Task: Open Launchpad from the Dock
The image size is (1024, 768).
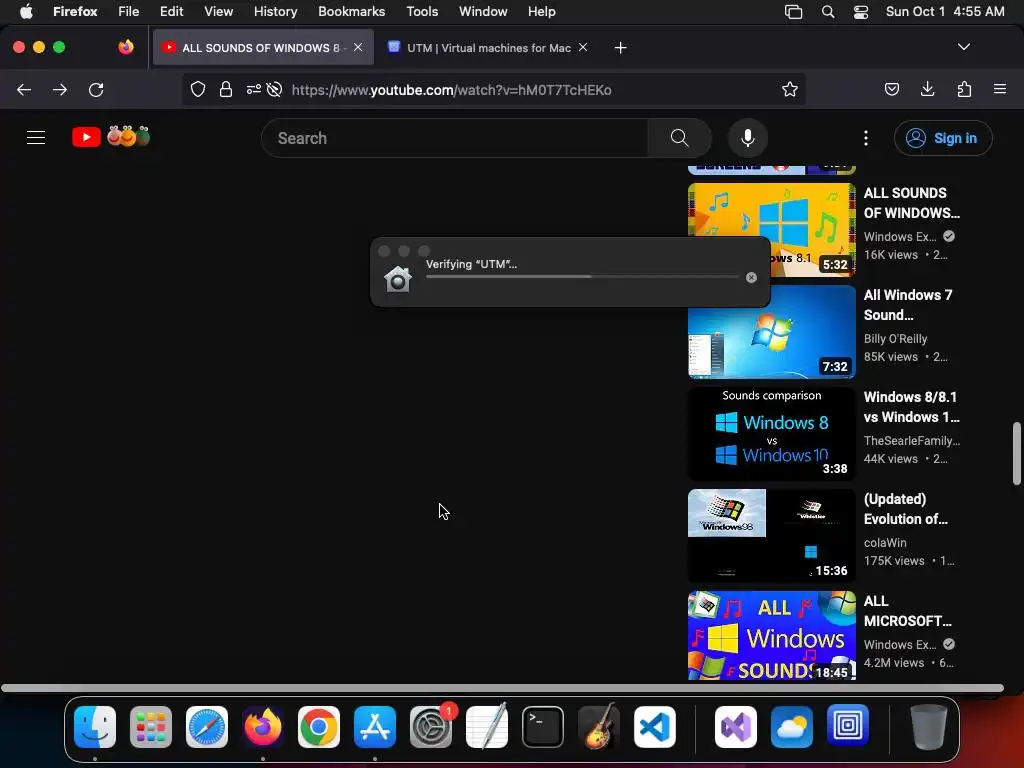Action: (x=151, y=727)
